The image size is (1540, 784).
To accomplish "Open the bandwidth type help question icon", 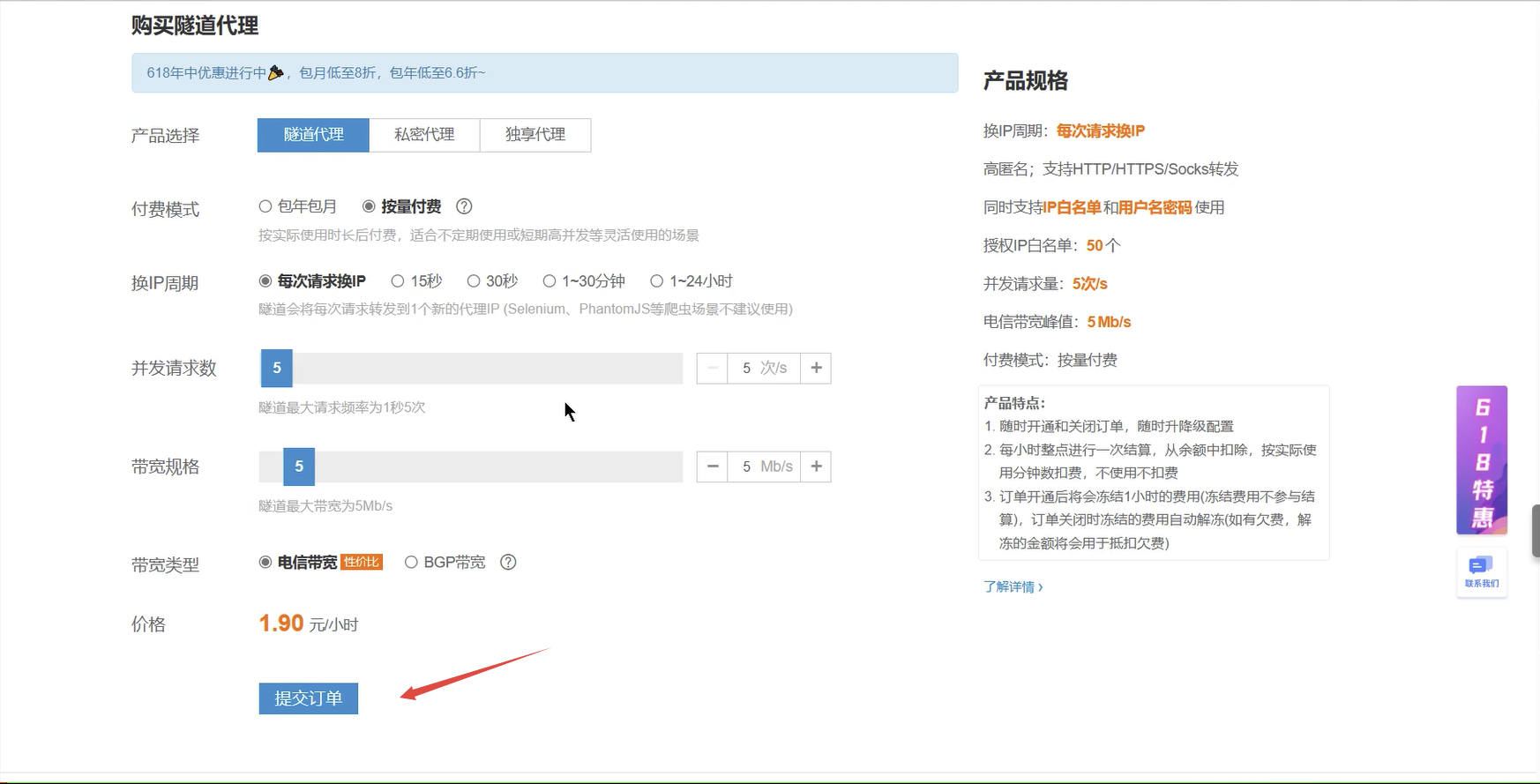I will click(x=508, y=563).
